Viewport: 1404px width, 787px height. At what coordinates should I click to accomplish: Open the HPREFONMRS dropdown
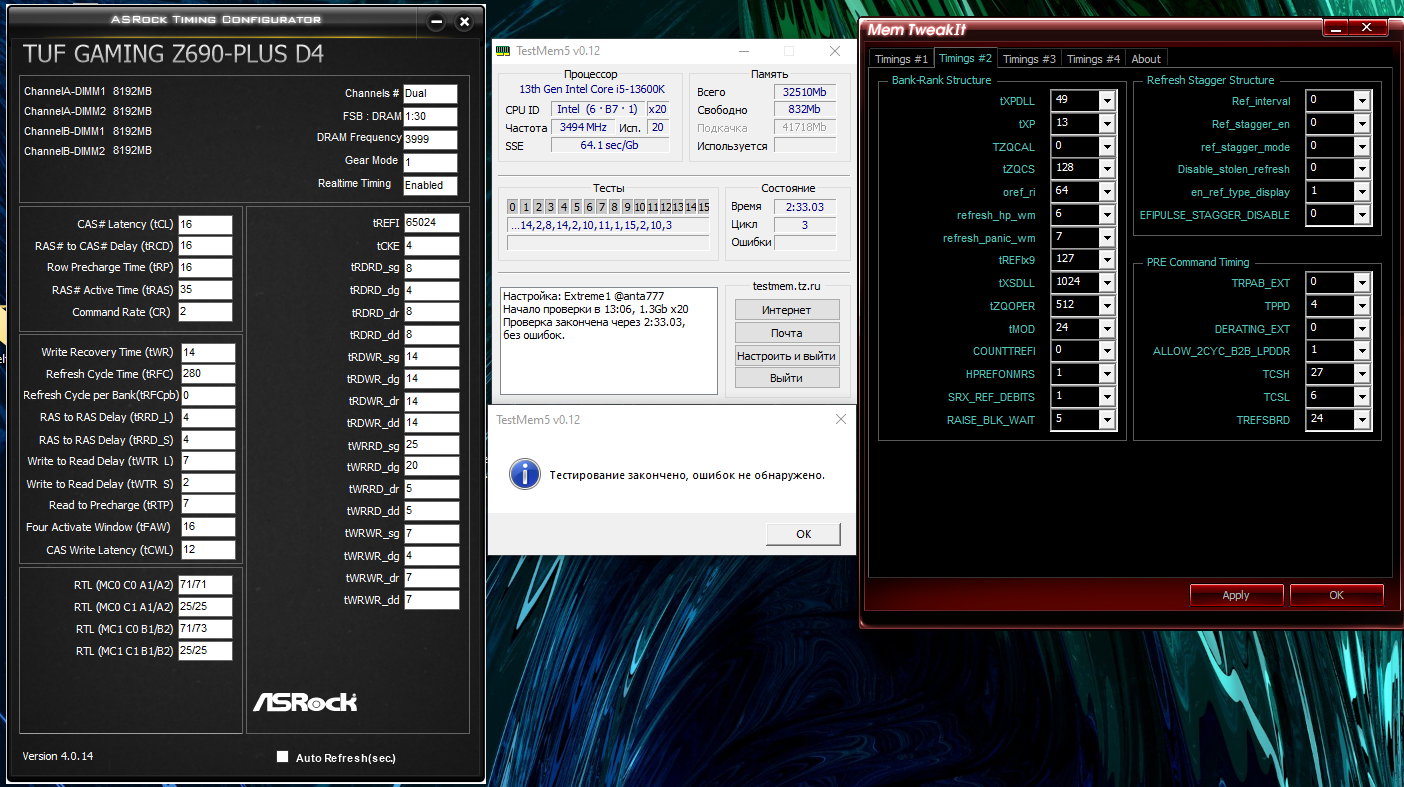click(1107, 374)
